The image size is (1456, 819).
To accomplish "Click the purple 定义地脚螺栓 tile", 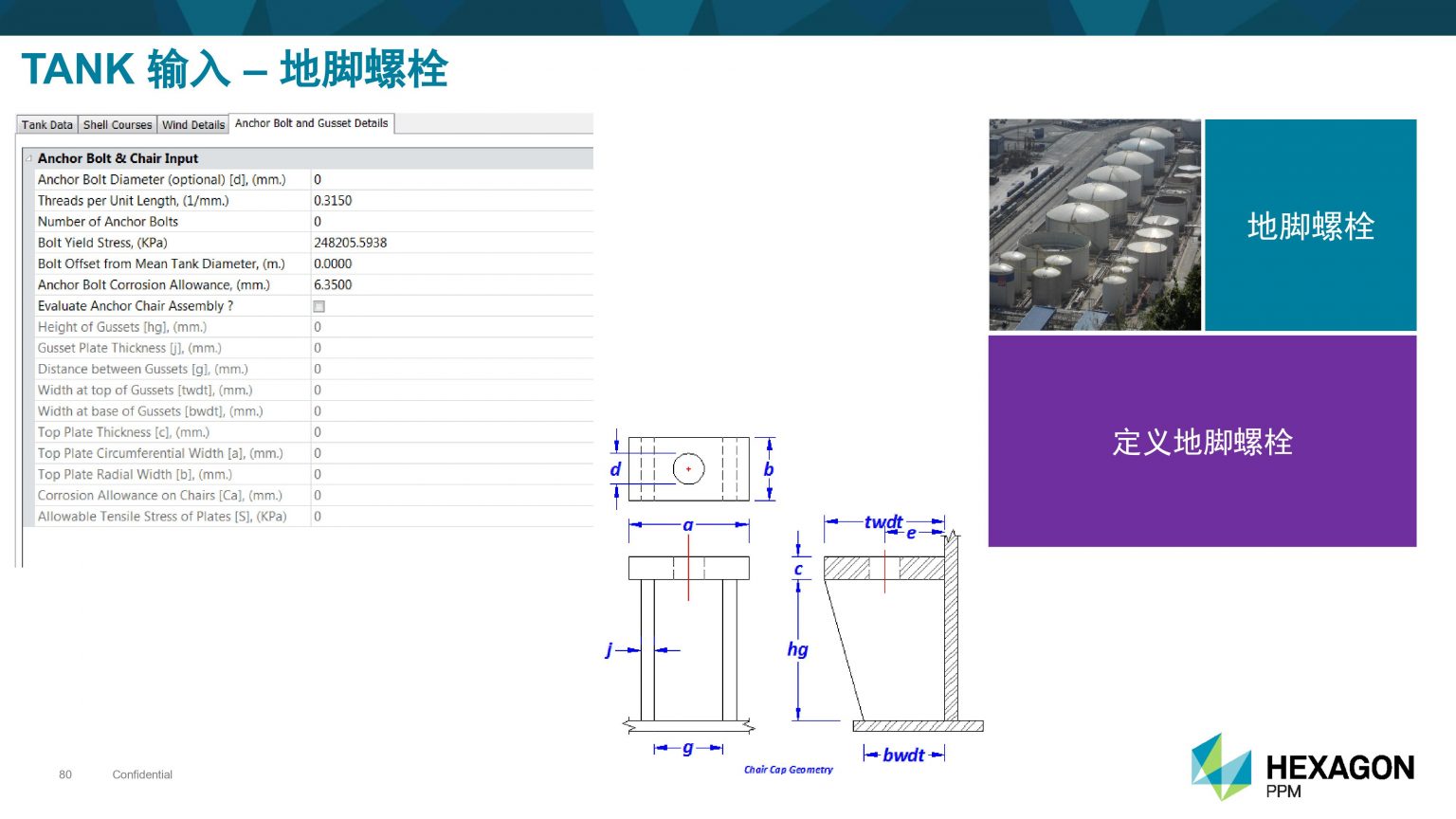I will 1202,442.
